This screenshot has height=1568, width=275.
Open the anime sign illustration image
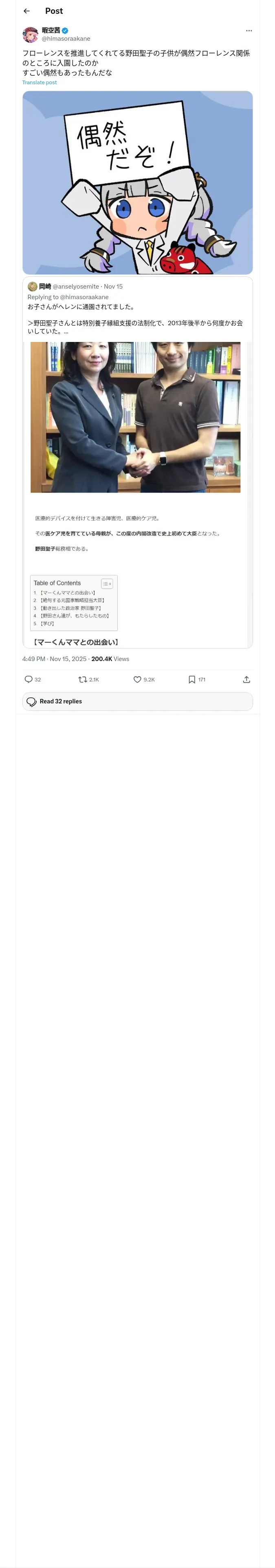click(137, 183)
